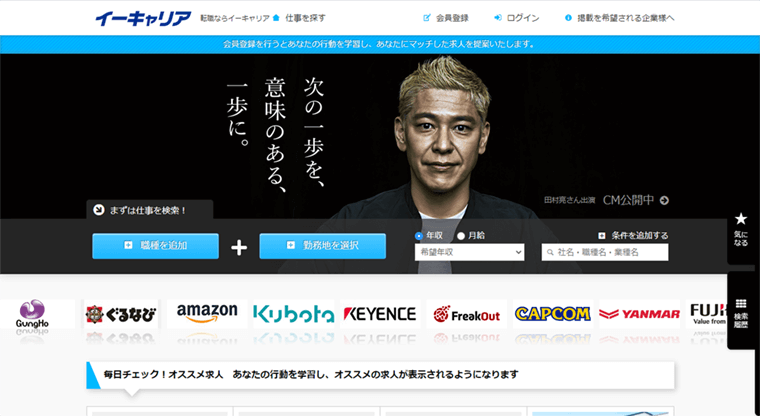Viewport: 760px width, 416px height.
Task: Expand the 希望年収 dropdown
Action: click(x=469, y=253)
